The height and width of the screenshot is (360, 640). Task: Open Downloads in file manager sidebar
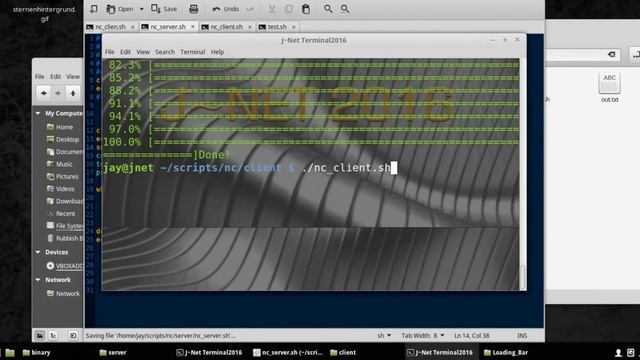(x=64, y=201)
